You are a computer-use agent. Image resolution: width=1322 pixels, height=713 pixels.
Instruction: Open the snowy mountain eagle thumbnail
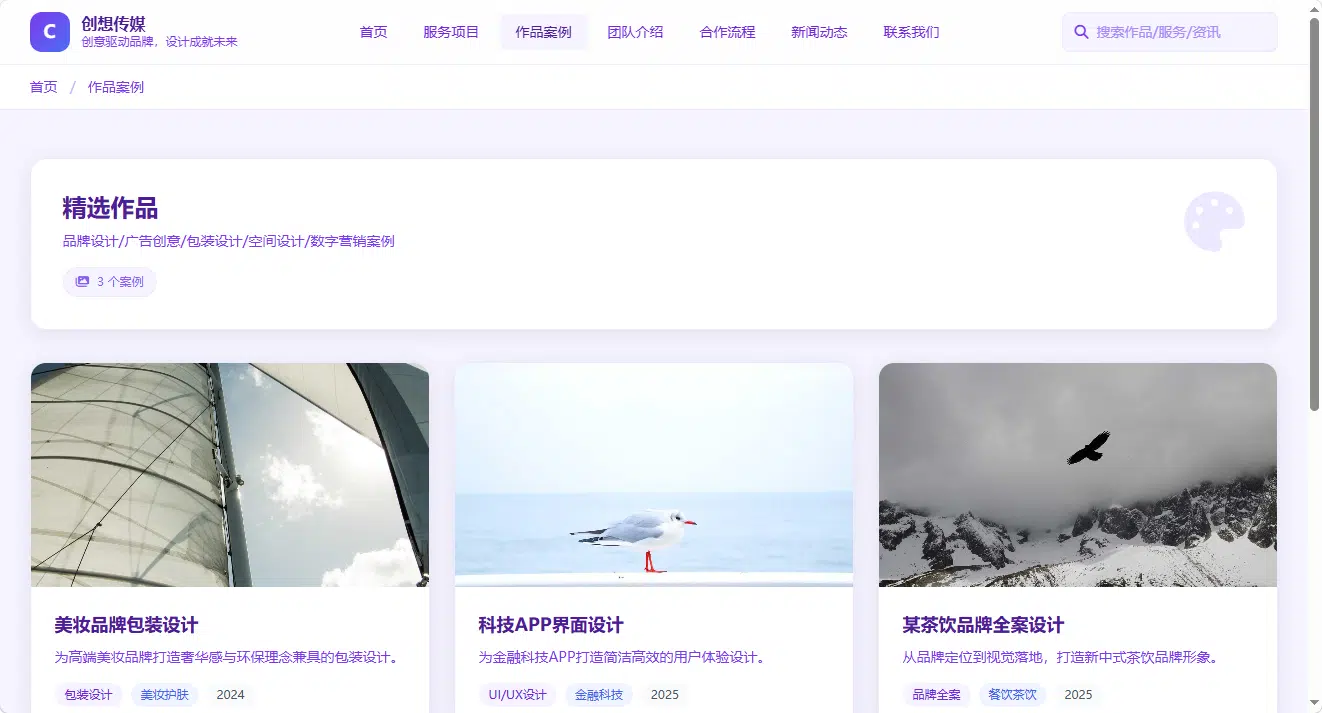(1078, 475)
